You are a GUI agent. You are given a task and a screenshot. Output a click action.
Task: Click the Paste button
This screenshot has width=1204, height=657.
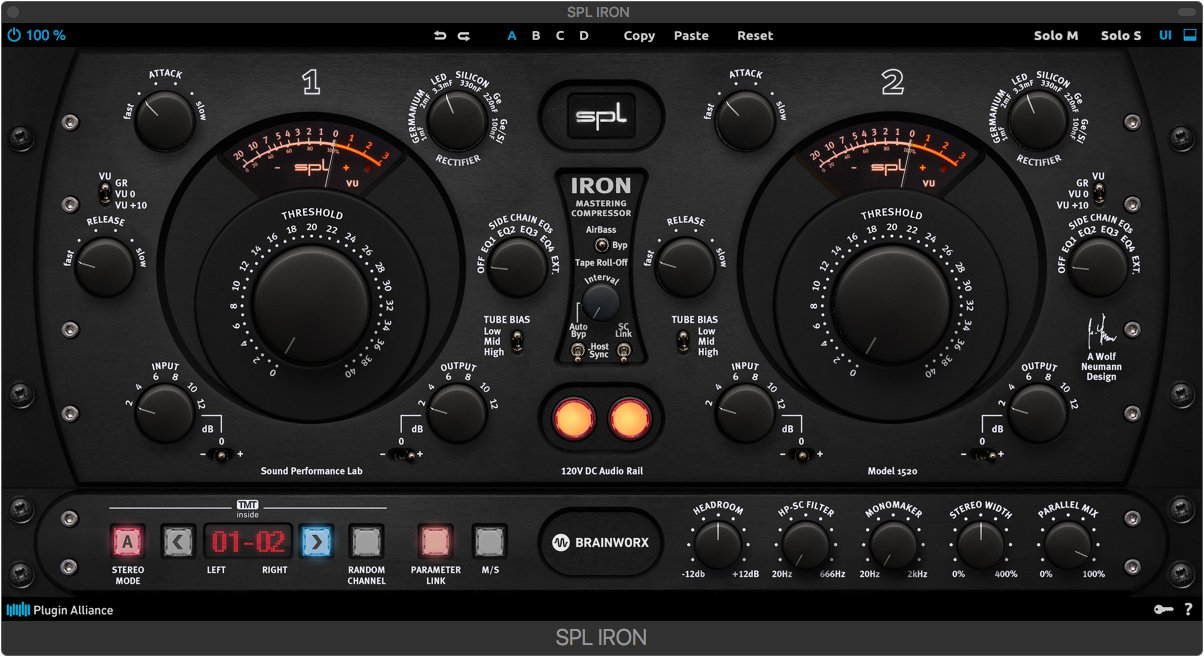pyautogui.click(x=691, y=36)
